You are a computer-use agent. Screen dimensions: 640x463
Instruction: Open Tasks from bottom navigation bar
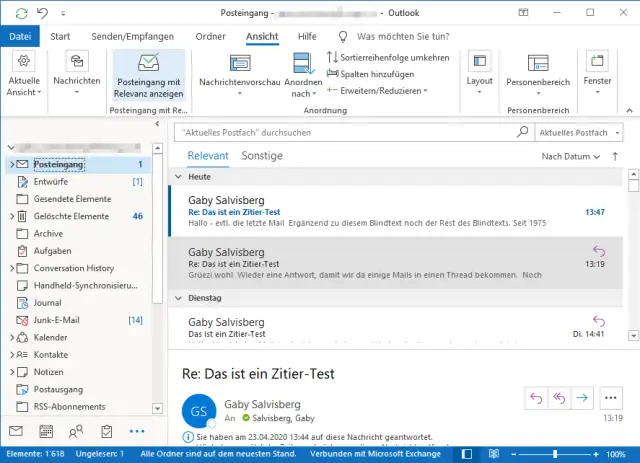tap(107, 432)
